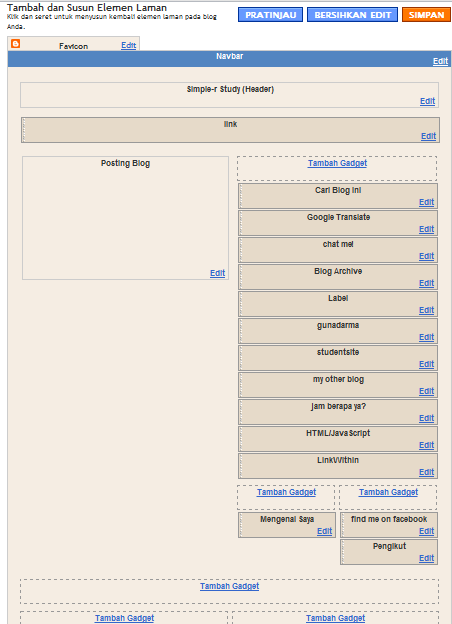The image size is (452, 624).
Task: Click the Favicon label text
Action: 74,46
